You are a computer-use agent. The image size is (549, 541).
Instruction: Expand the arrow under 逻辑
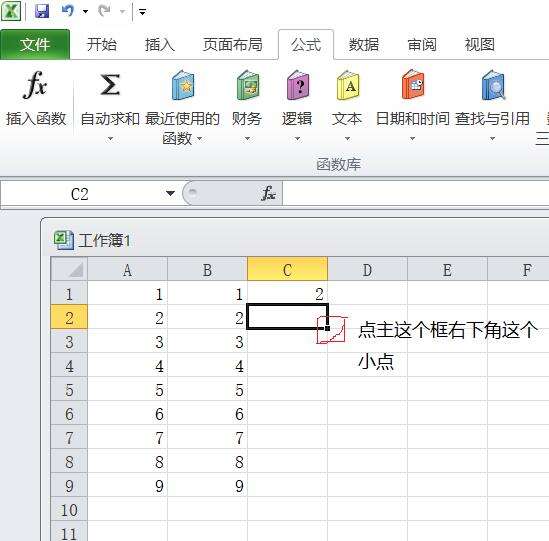(297, 139)
